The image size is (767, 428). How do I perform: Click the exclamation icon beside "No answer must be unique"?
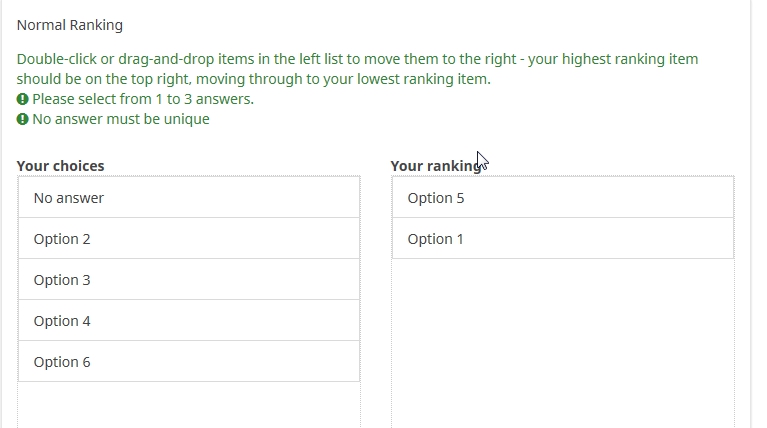point(23,119)
